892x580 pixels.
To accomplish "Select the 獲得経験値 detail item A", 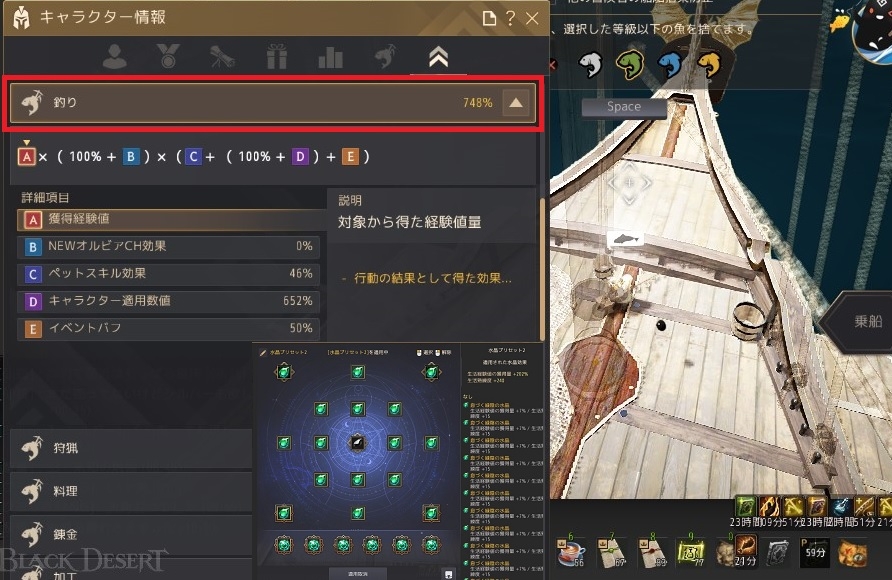I will 171,219.
